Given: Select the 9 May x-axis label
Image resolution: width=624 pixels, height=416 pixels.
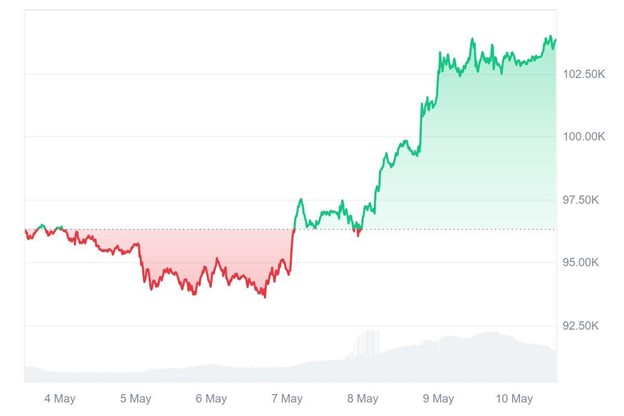Looking at the screenshot, I should click(439, 398).
